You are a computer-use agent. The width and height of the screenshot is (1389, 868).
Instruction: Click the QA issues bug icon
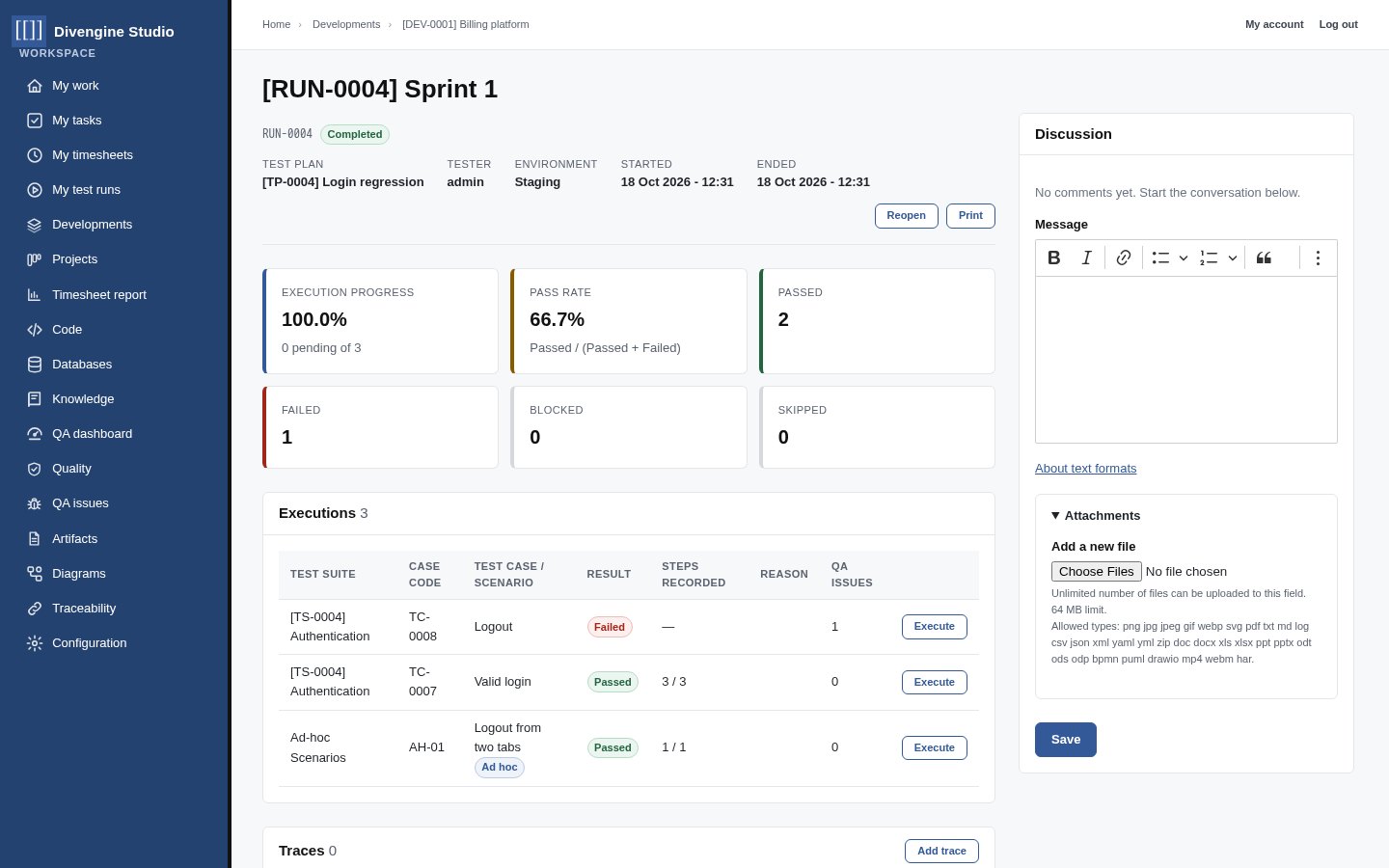[35, 503]
